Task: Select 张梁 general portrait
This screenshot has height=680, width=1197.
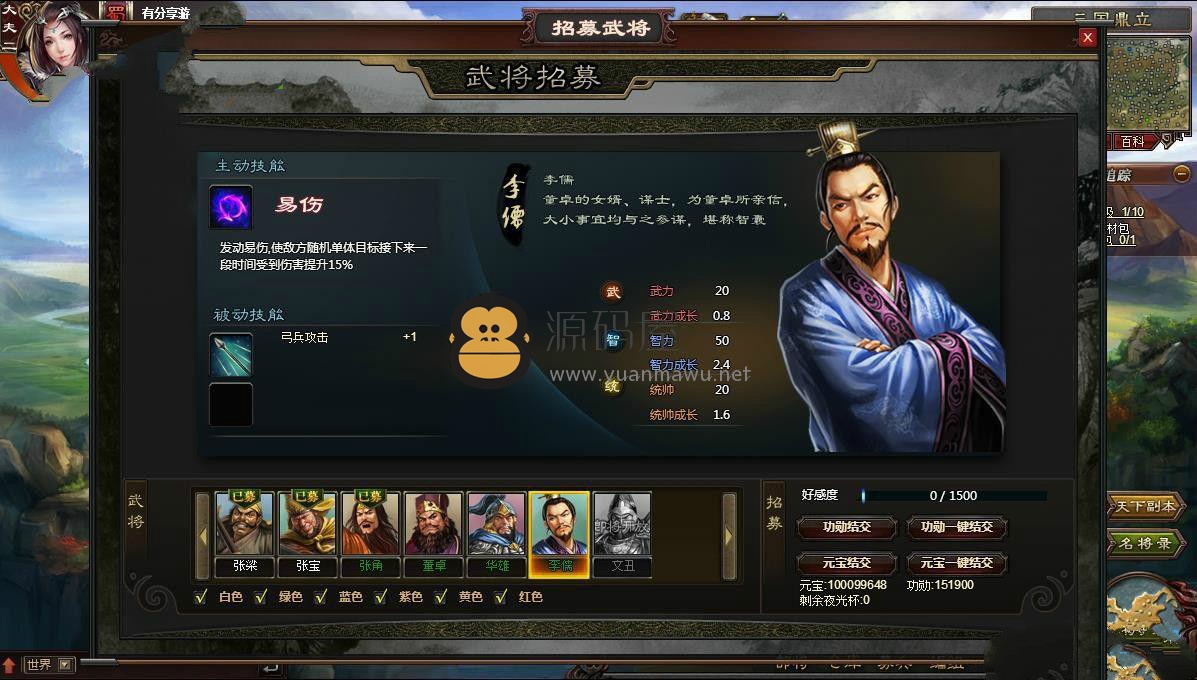Action: 244,534
